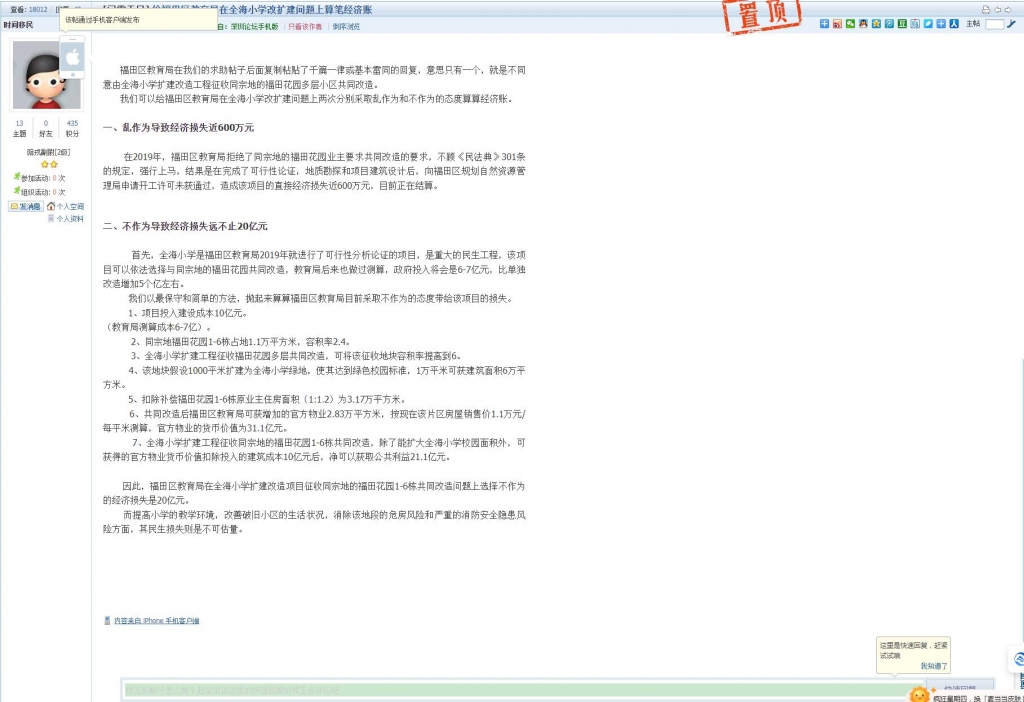The image size is (1024, 702).
Task: Click the floor jump wrench icon
Action: pyautogui.click(x=1011, y=23)
